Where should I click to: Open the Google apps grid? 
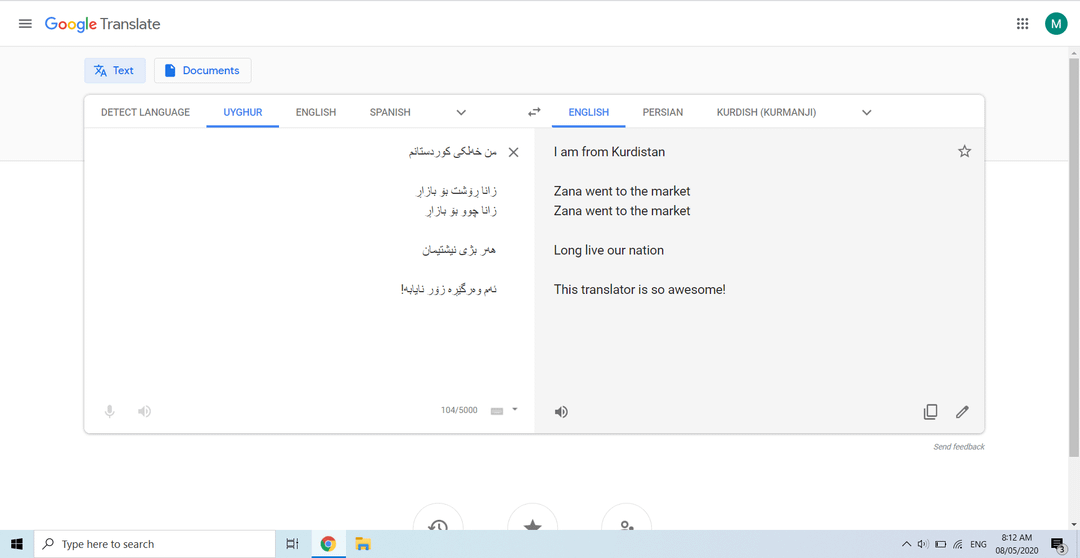[1022, 23]
